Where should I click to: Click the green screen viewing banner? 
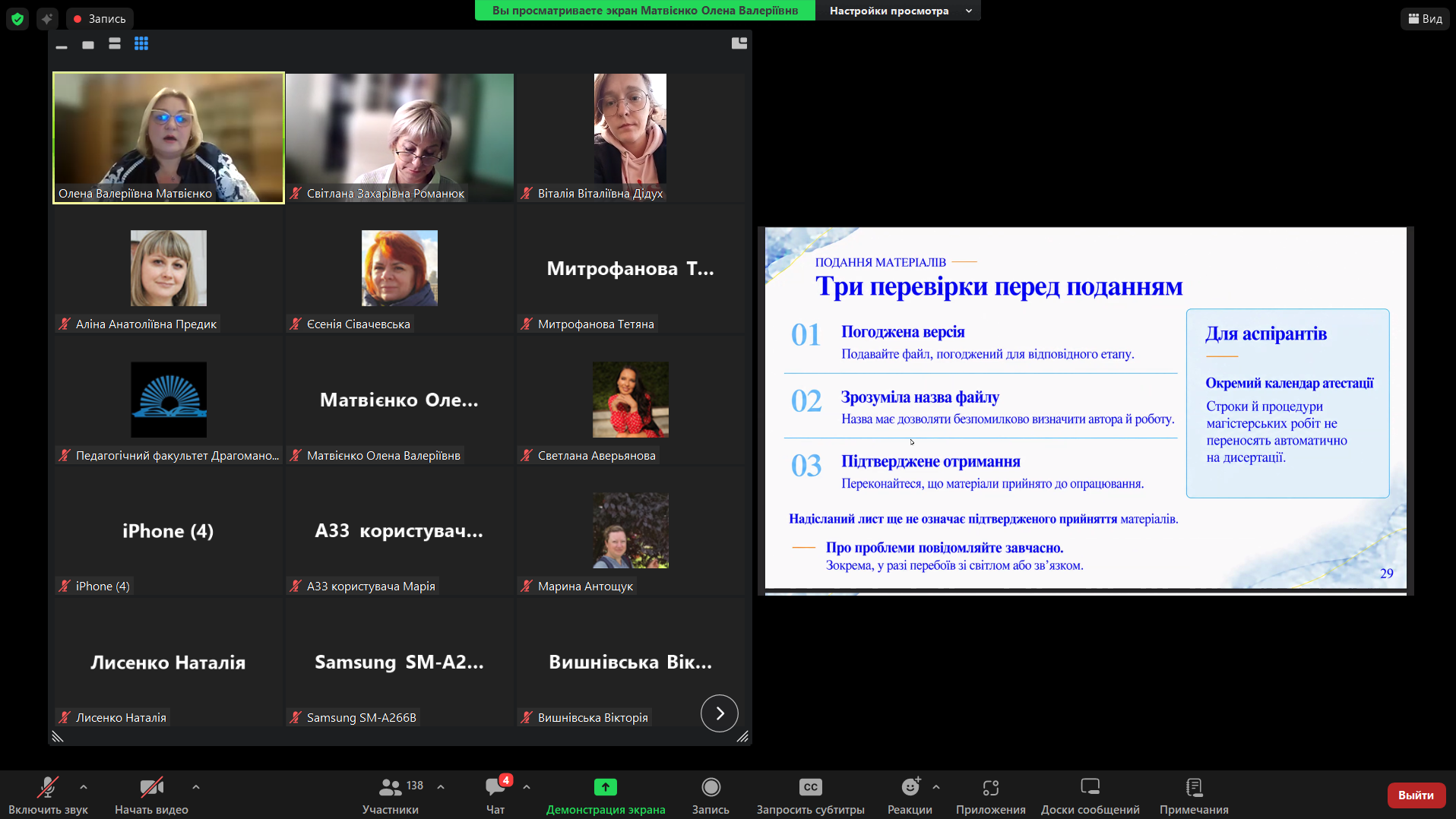(645, 11)
